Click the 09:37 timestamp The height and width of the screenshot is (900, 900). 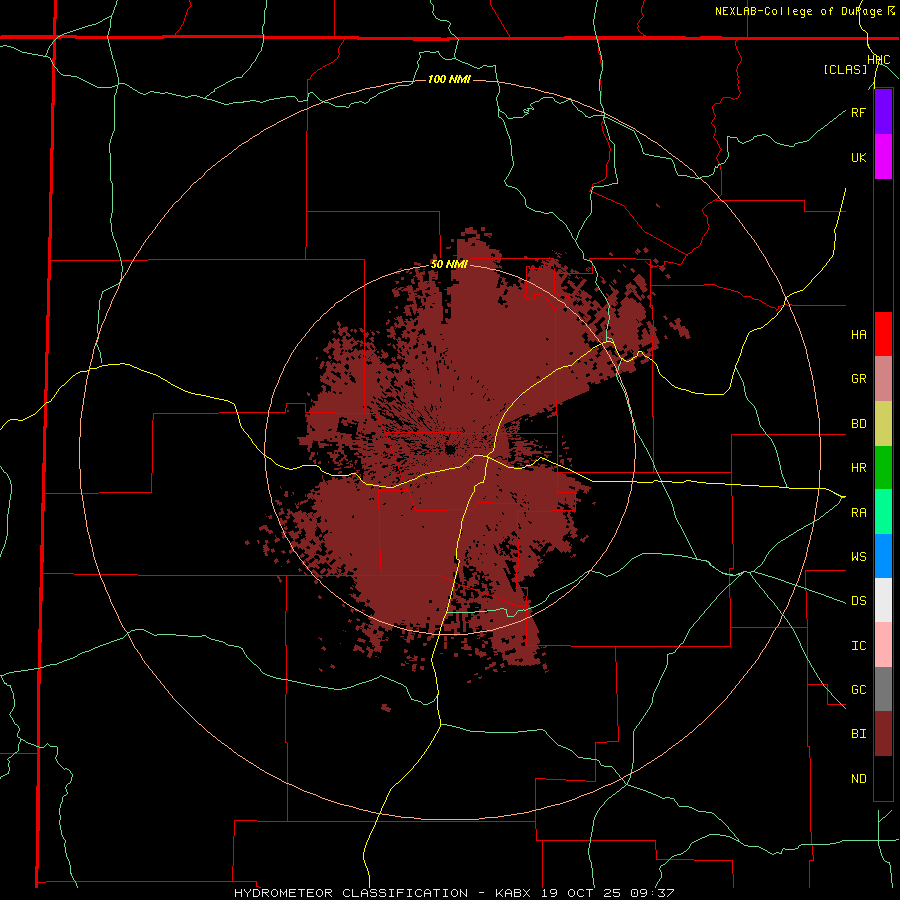[651, 893]
